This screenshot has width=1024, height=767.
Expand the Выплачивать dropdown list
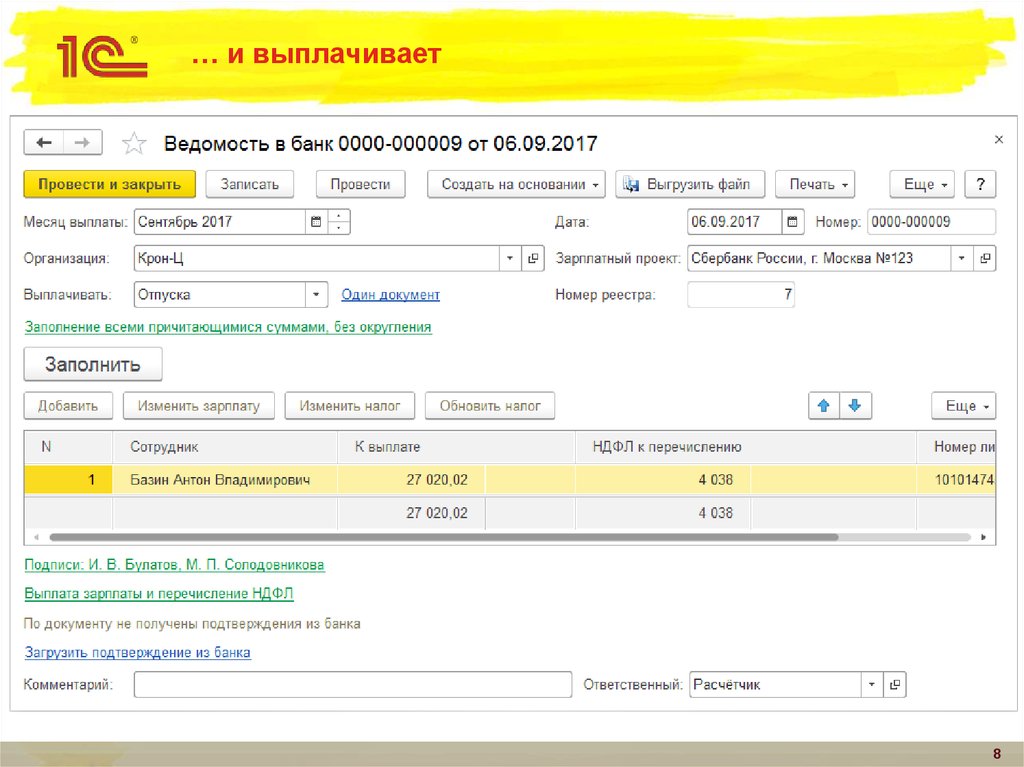tap(317, 295)
